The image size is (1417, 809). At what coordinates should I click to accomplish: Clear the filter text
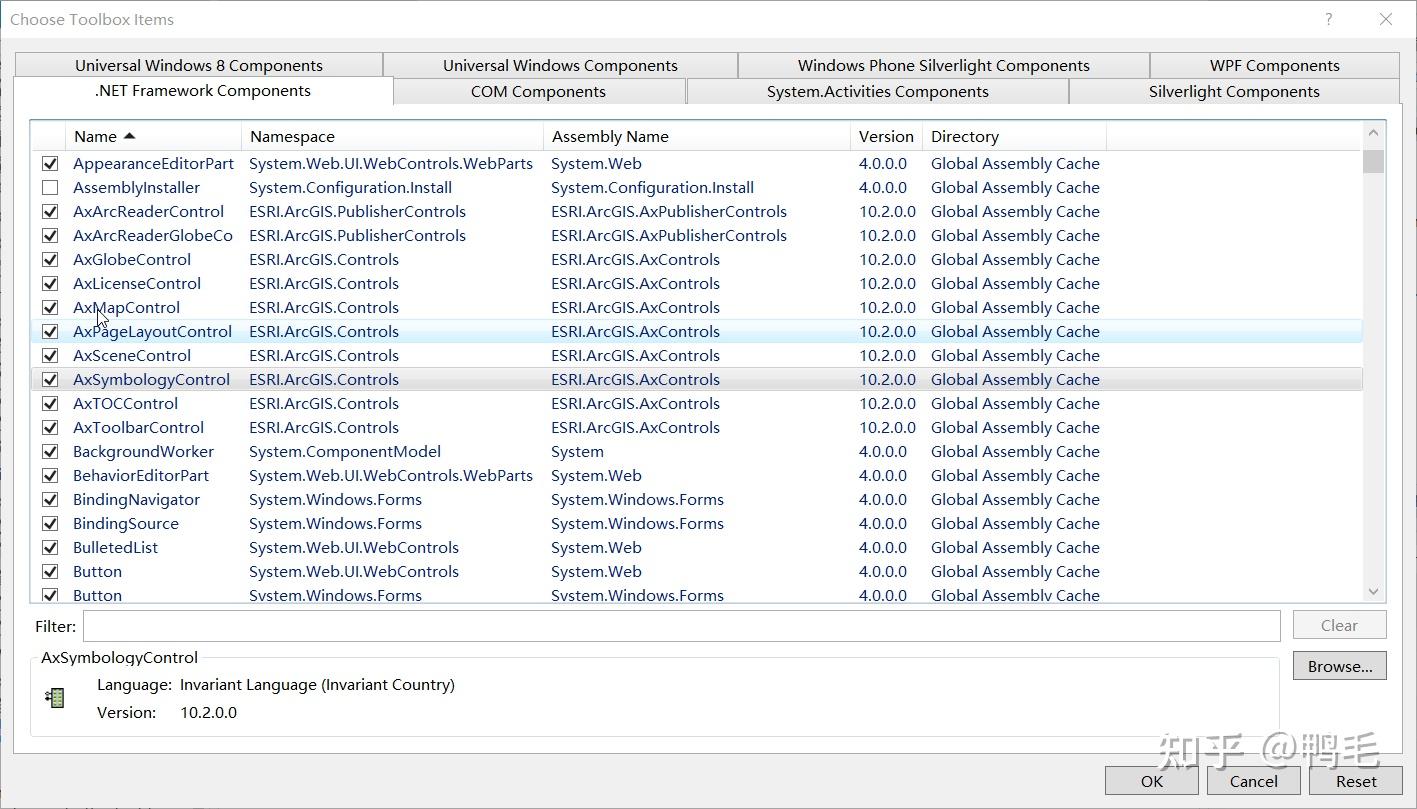tap(1339, 624)
